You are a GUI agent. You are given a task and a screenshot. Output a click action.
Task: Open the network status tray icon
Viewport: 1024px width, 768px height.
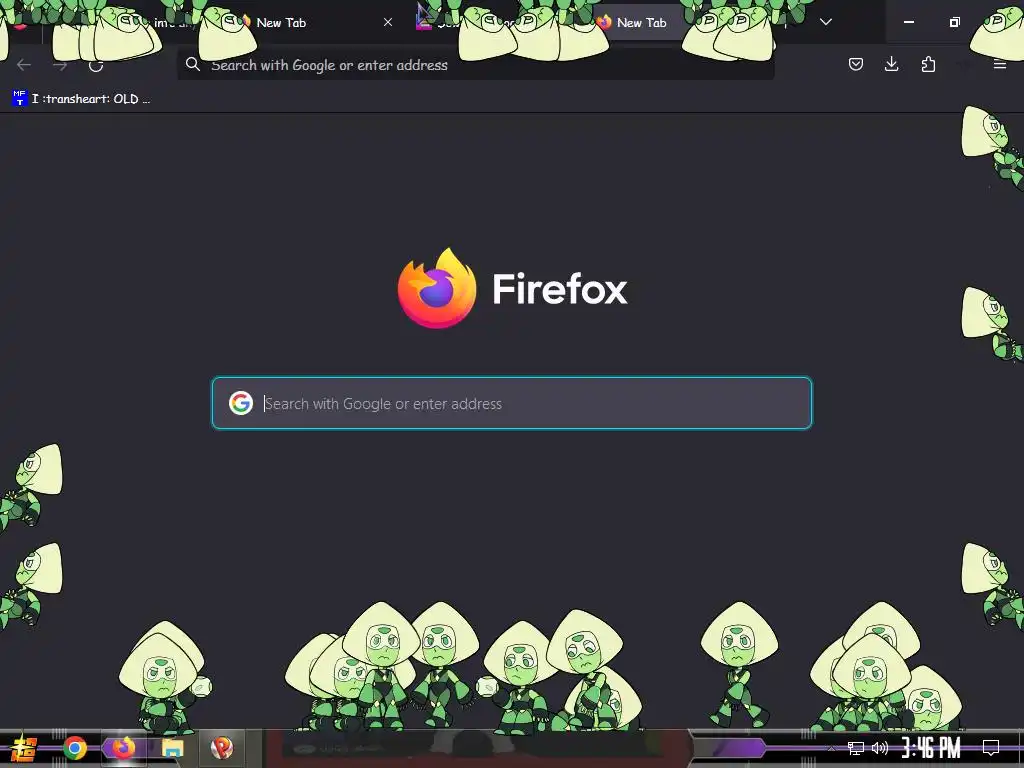tap(855, 748)
